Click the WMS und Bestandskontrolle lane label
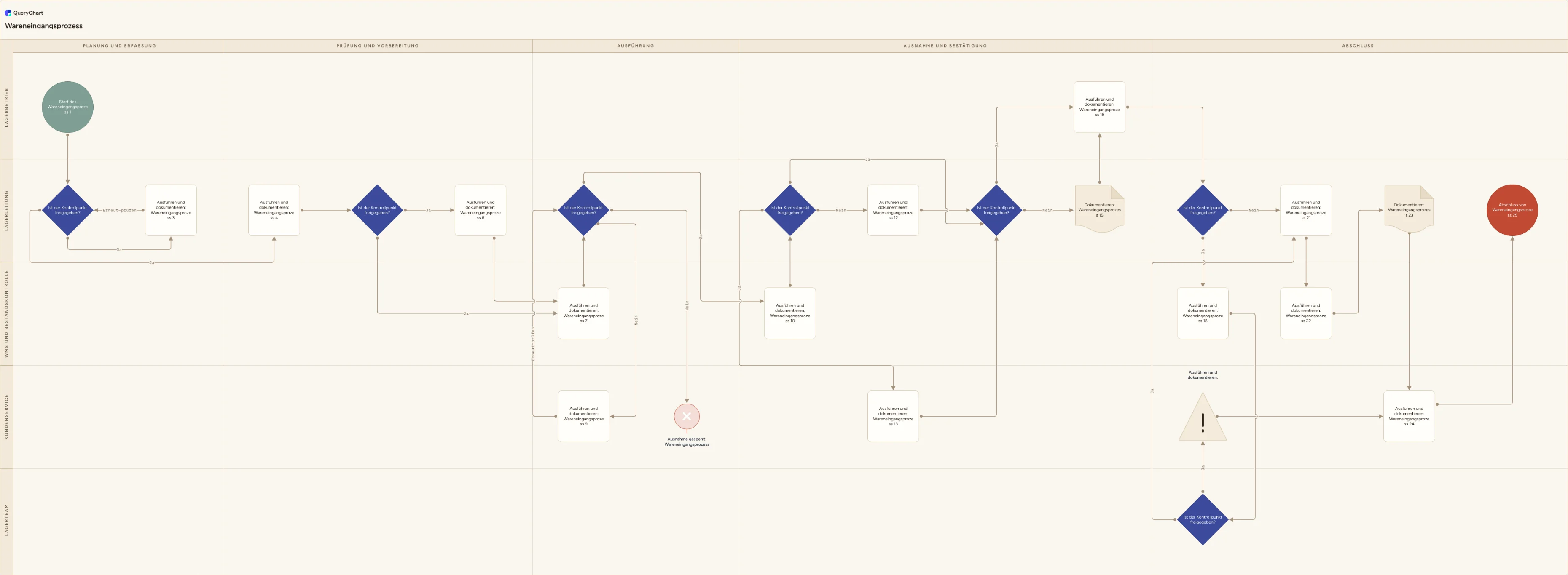This screenshot has width=1568, height=575. click(x=7, y=313)
